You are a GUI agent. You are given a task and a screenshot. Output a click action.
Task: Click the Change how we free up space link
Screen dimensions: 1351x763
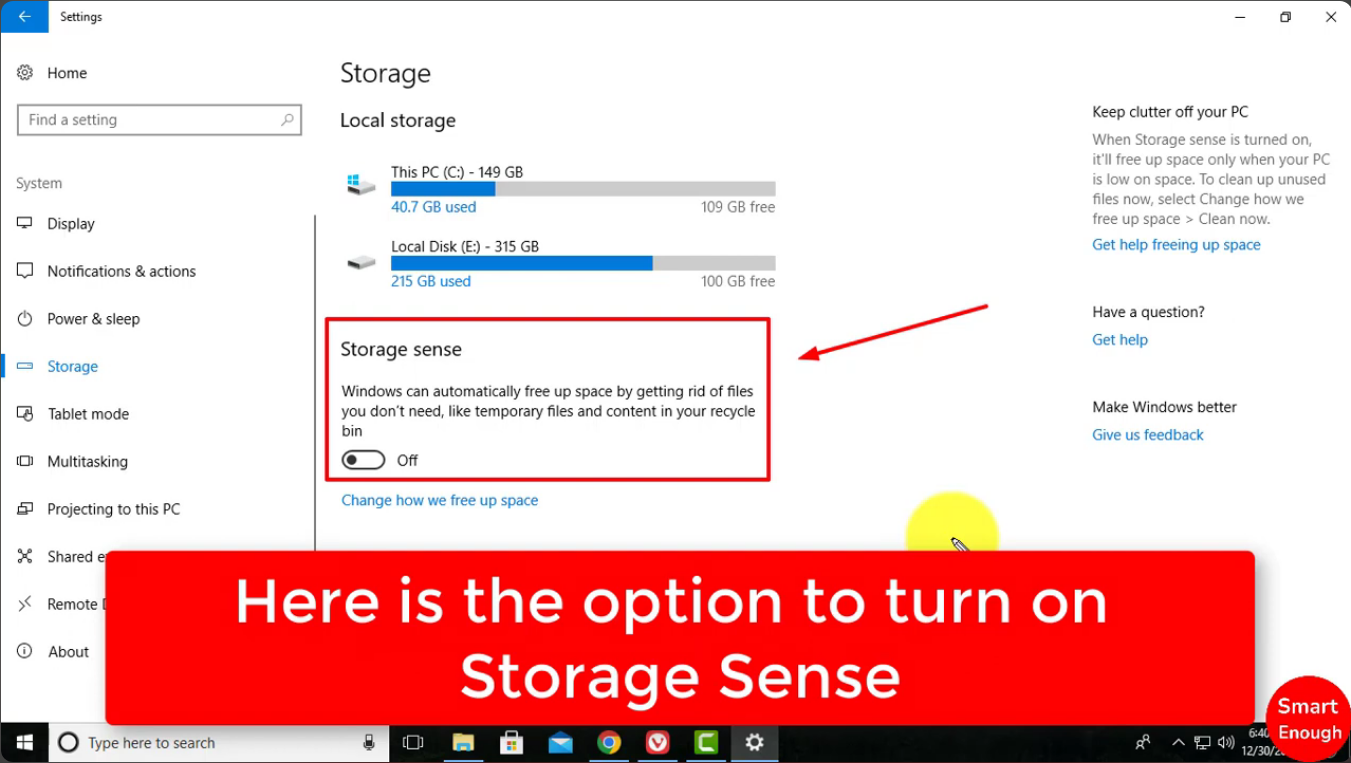(x=439, y=500)
